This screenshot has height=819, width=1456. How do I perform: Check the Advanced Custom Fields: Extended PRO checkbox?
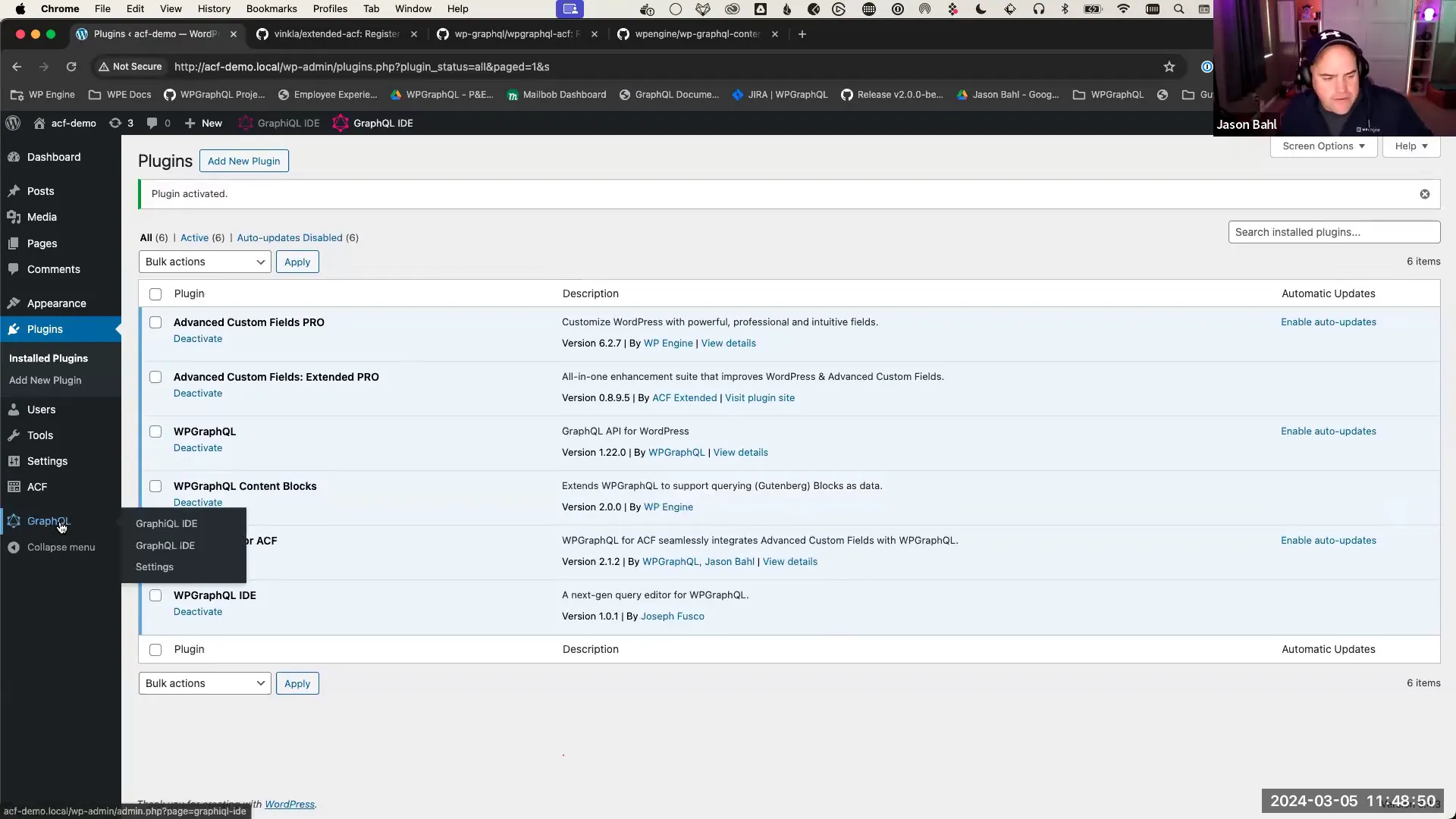(x=155, y=377)
